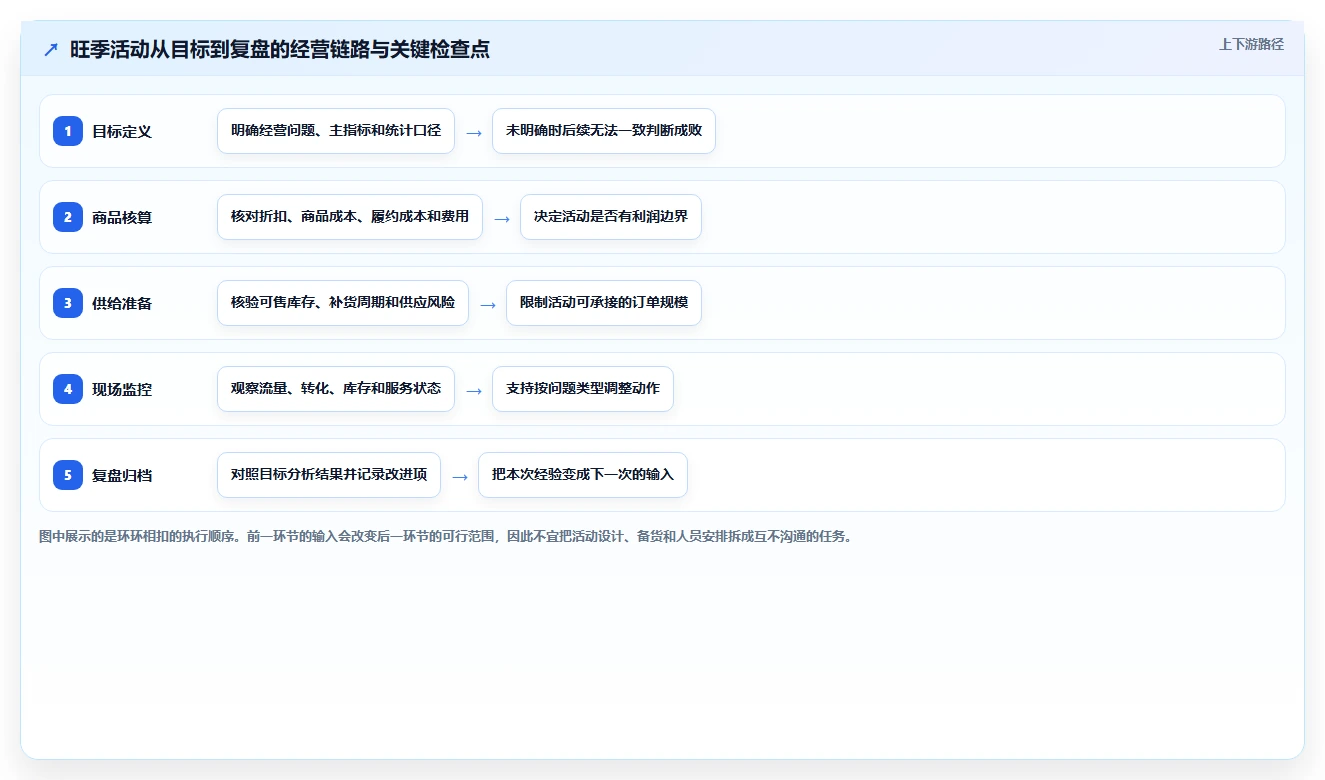Screen dimensions: 1325x780
Task: Click the arrow in the 目标定义 row
Action: [x=474, y=132]
